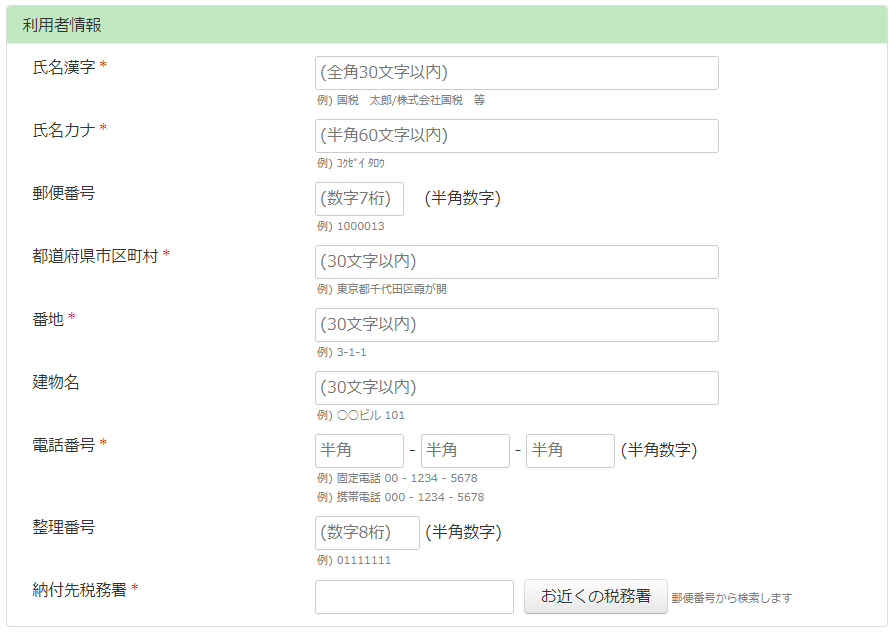Focus the 都道府県市区町村 address field
Screen dimensions: 896x636
[x=516, y=262]
